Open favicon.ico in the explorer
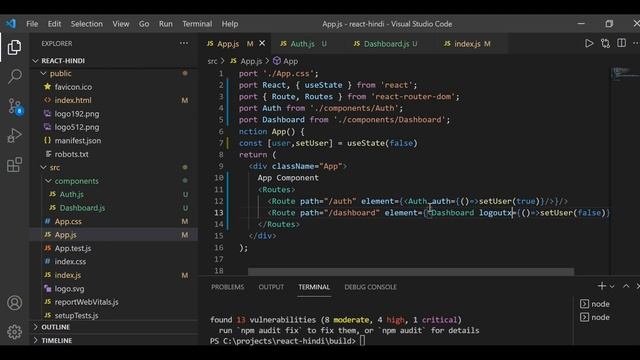Screen dimensions: 640x360 (x=73, y=87)
